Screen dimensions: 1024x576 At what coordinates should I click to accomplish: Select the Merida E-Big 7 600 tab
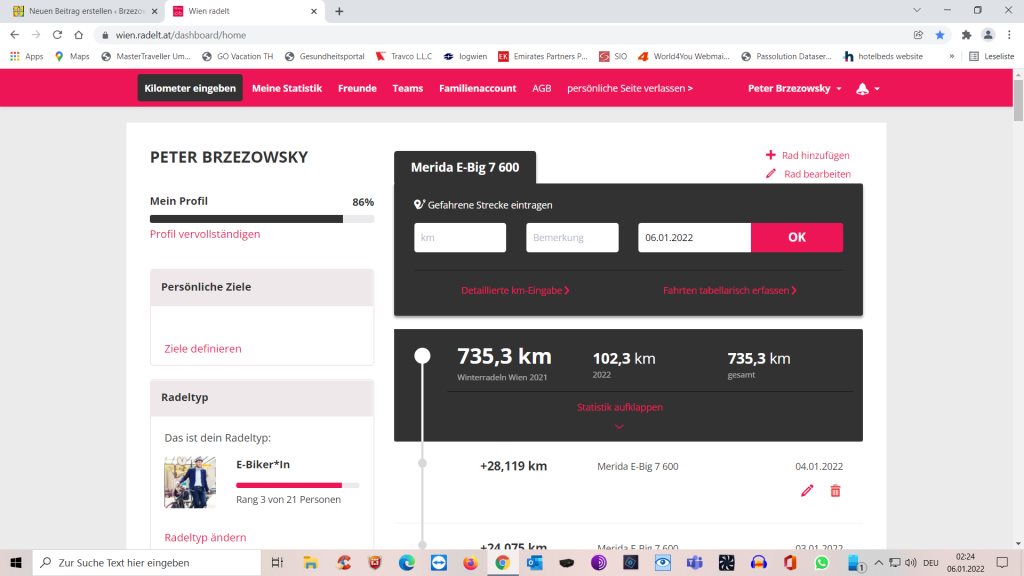[465, 167]
